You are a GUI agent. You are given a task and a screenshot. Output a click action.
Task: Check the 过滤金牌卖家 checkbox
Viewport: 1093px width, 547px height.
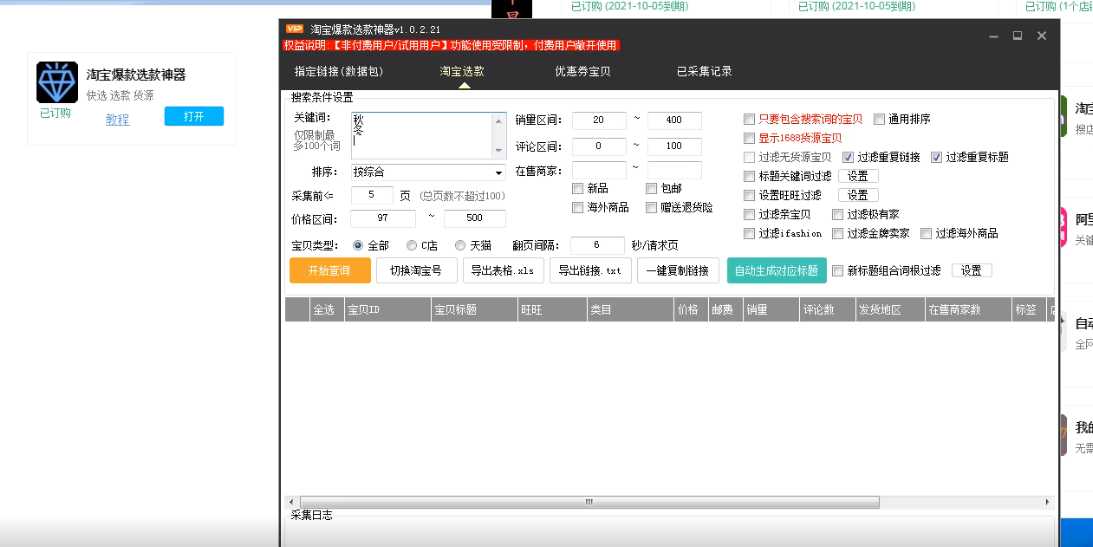click(x=837, y=233)
